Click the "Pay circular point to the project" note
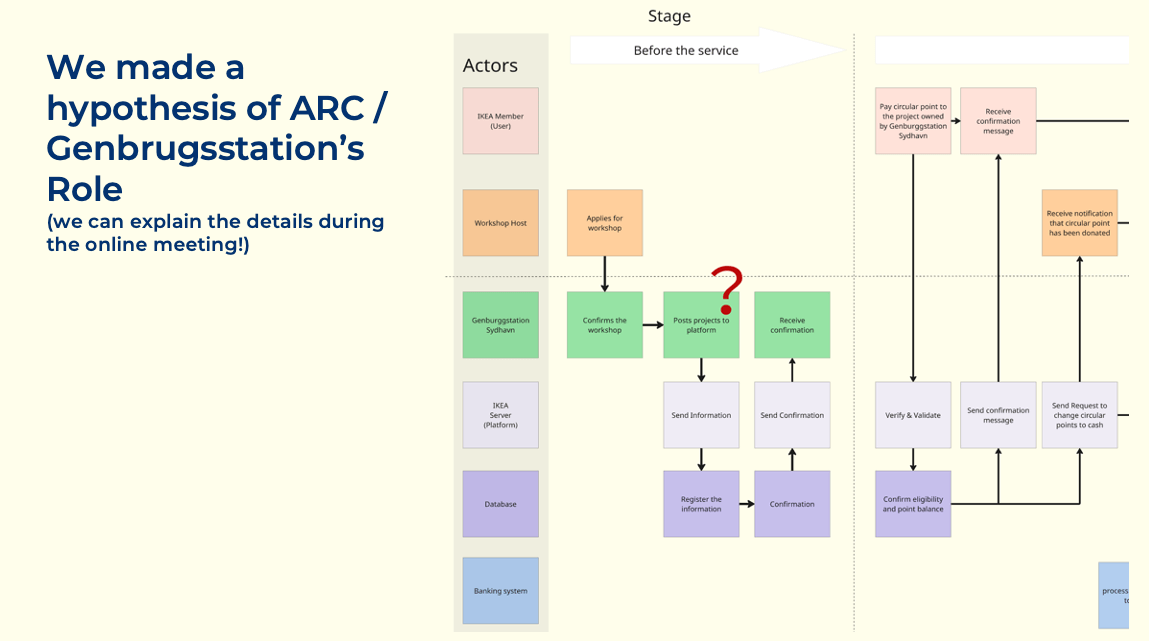 pyautogui.click(x=913, y=121)
